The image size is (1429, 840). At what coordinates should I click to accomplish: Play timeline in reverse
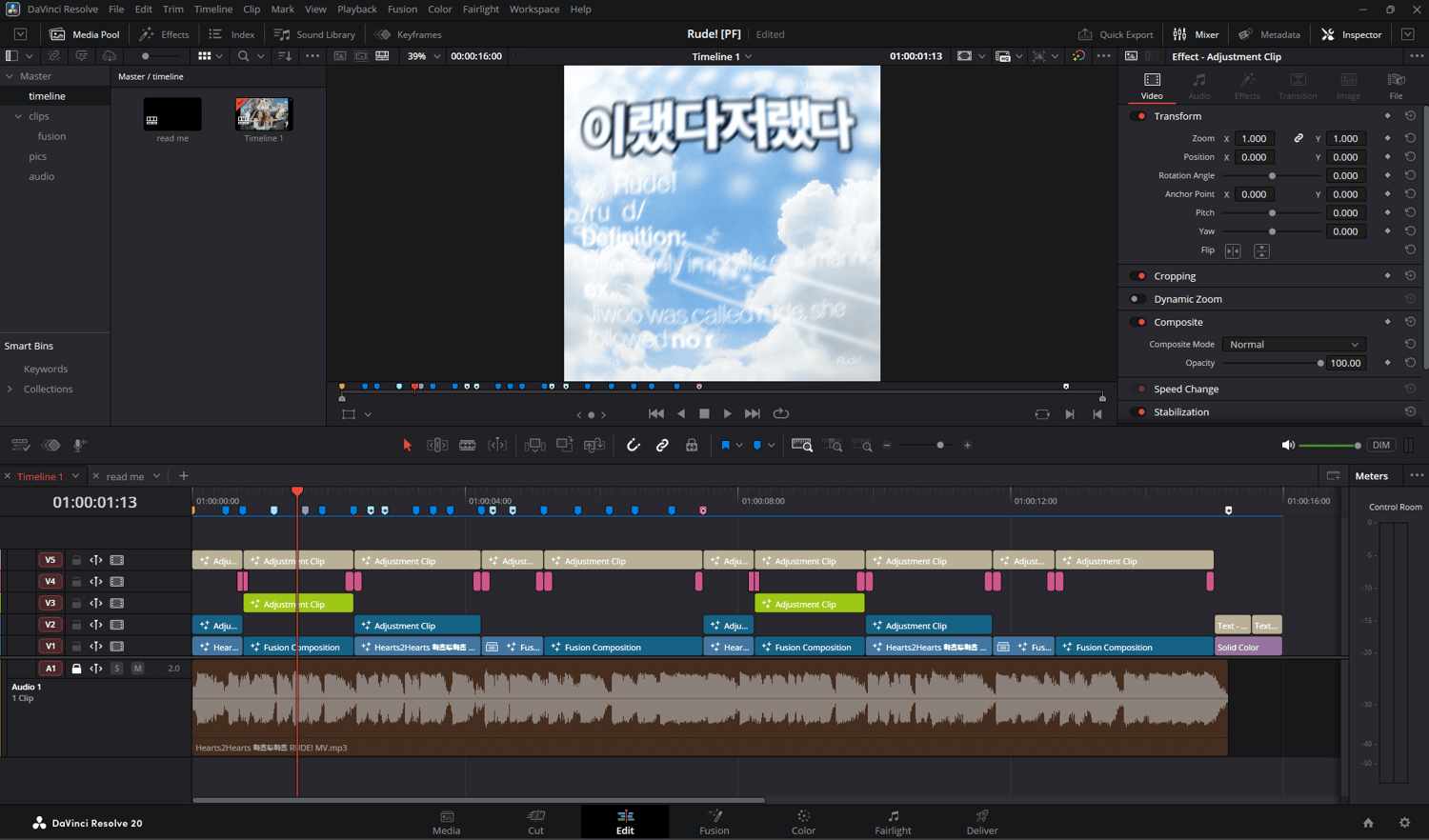point(680,413)
